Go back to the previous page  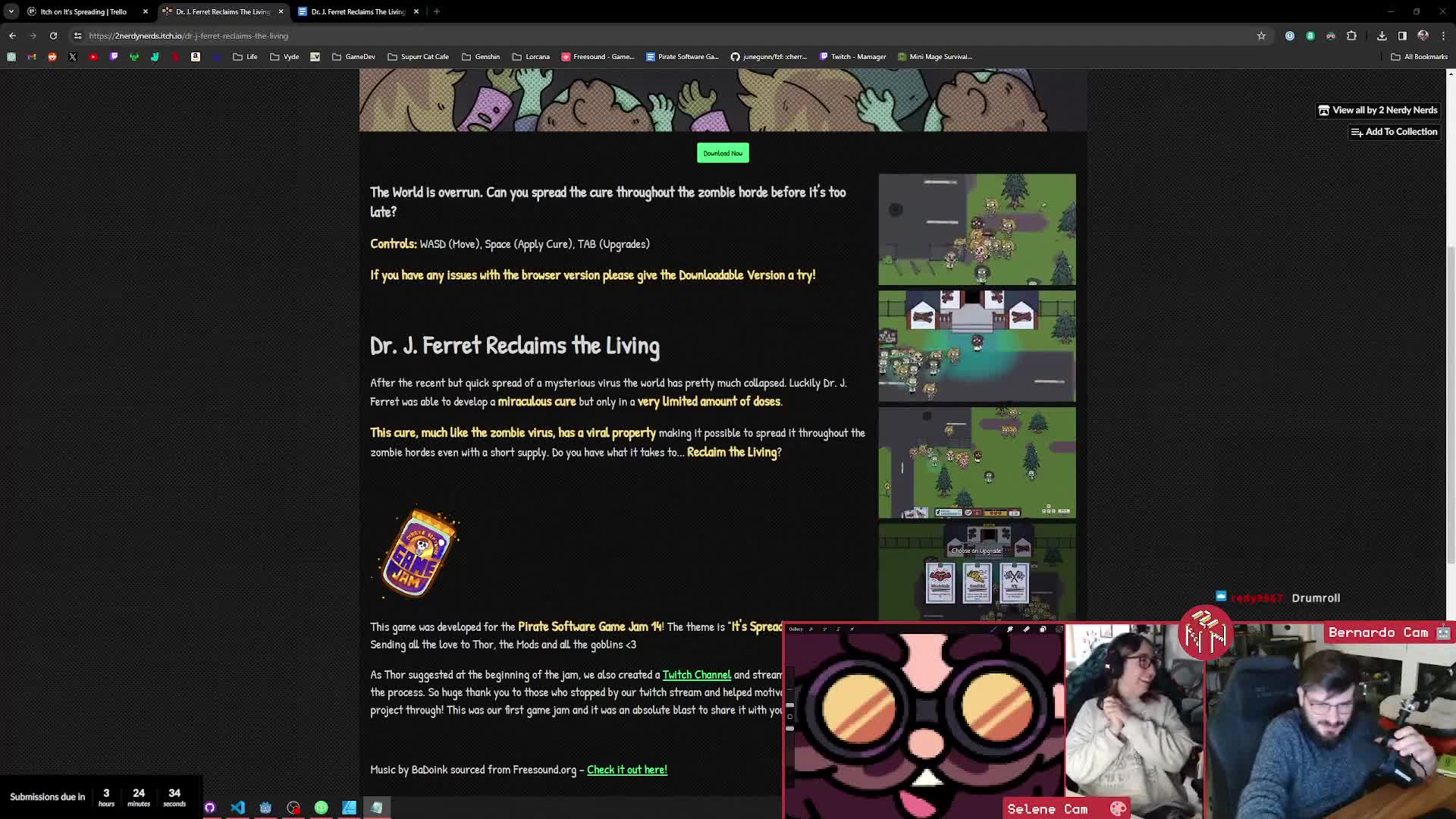(12, 36)
